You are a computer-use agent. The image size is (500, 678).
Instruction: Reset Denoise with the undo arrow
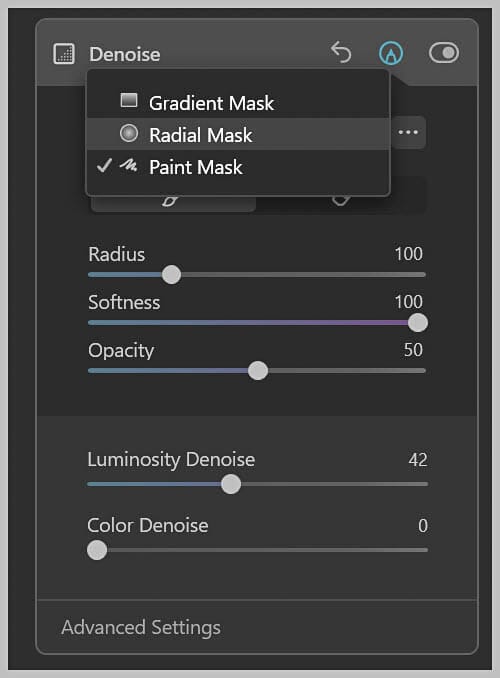click(x=341, y=52)
